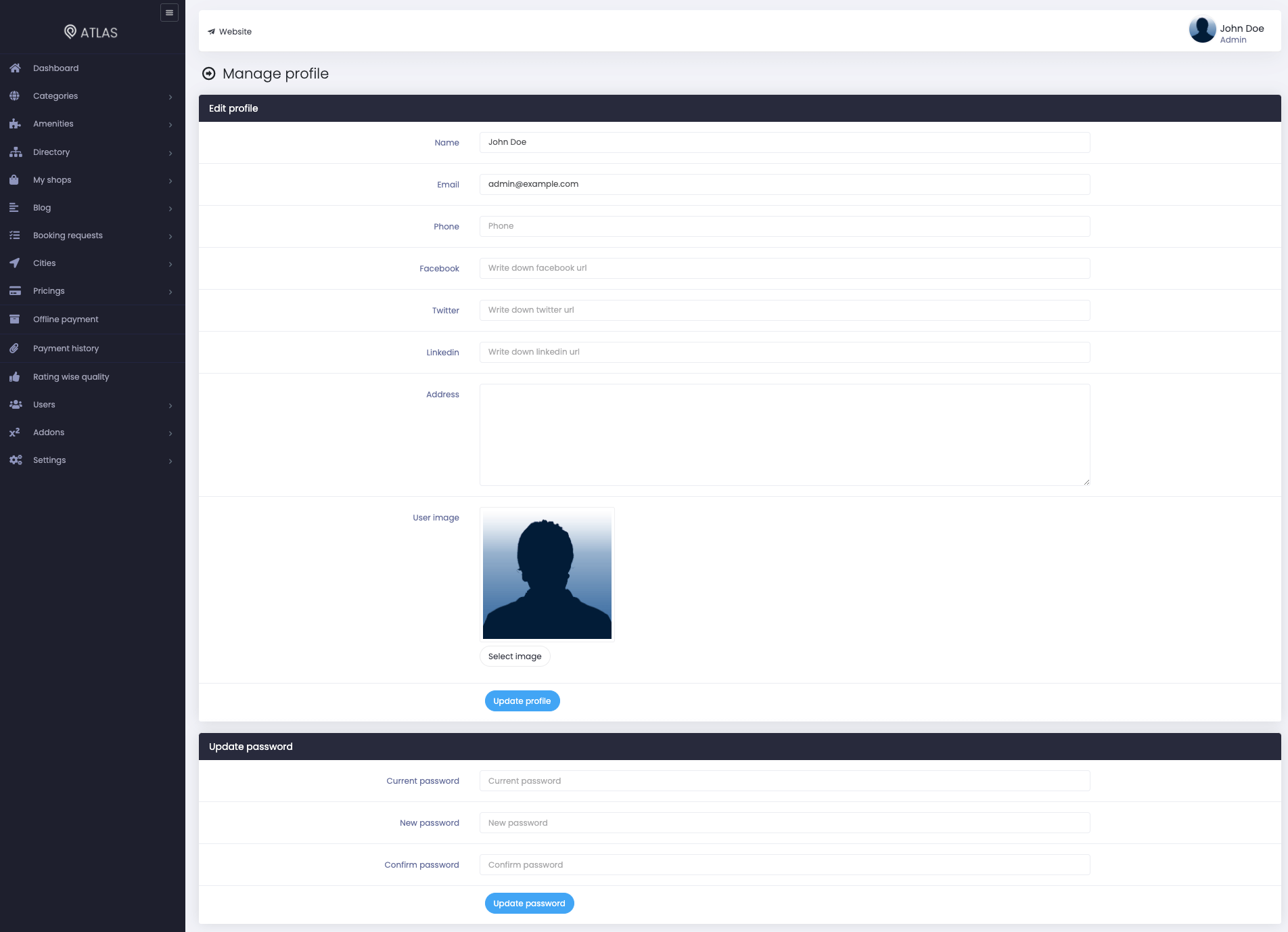This screenshot has width=1288, height=932.
Task: Focus the New password field
Action: click(x=785, y=823)
